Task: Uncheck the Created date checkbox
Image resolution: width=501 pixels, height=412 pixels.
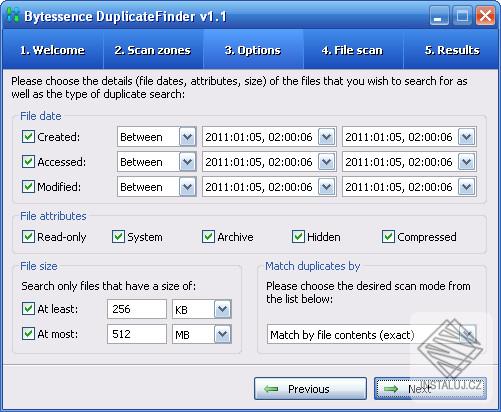Action: pyautogui.click(x=28, y=136)
